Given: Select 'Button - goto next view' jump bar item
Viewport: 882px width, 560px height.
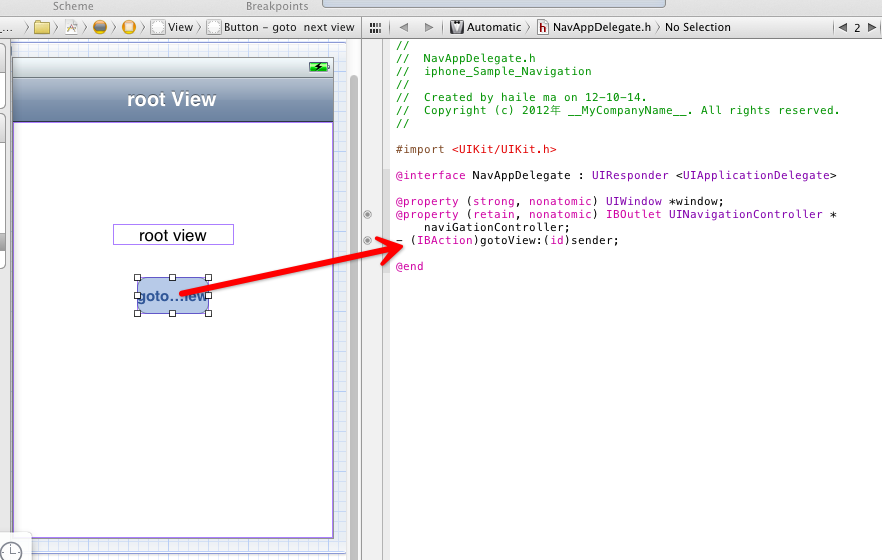Looking at the screenshot, I should point(280,27).
